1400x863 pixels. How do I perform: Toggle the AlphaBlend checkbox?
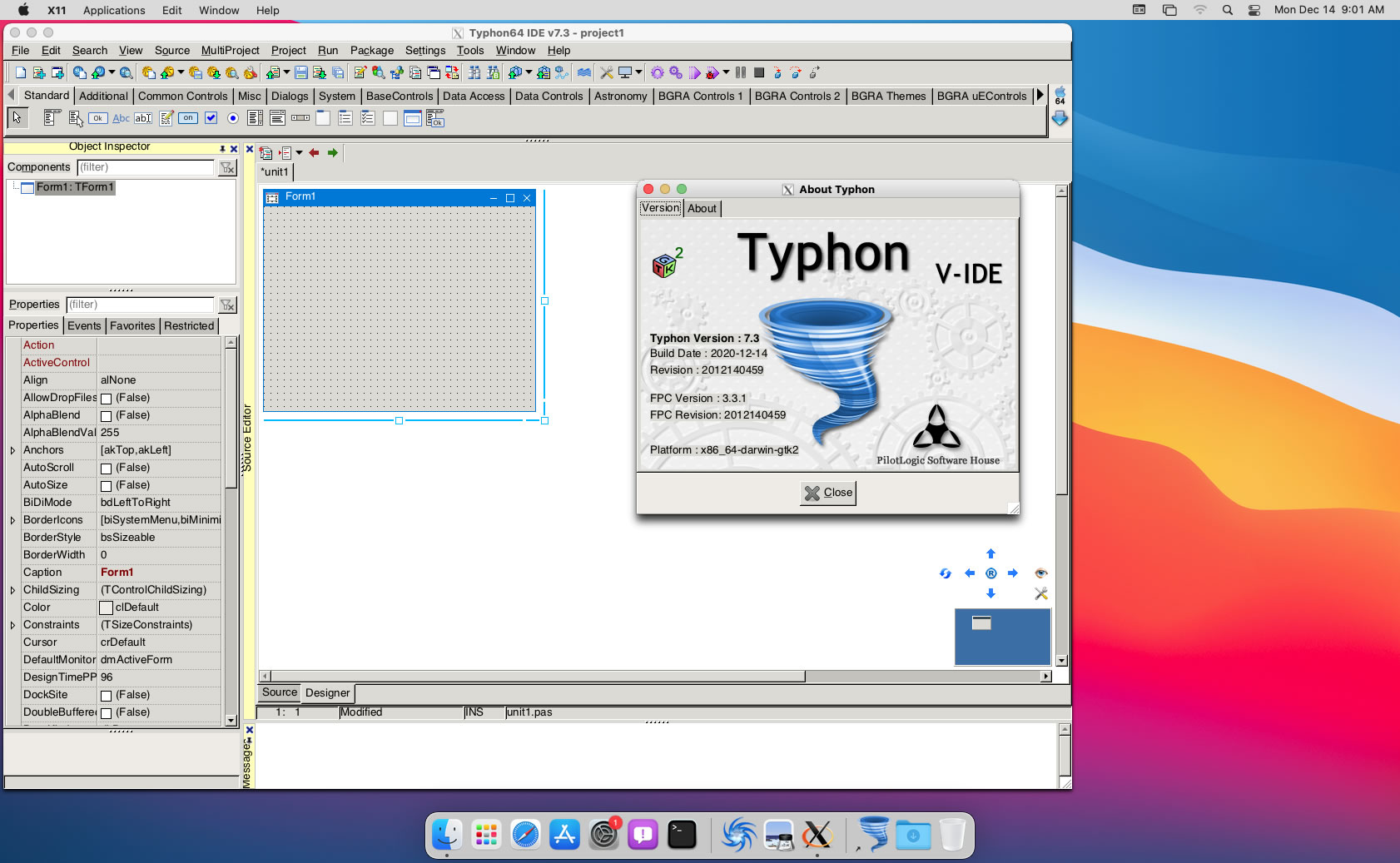[106, 416]
